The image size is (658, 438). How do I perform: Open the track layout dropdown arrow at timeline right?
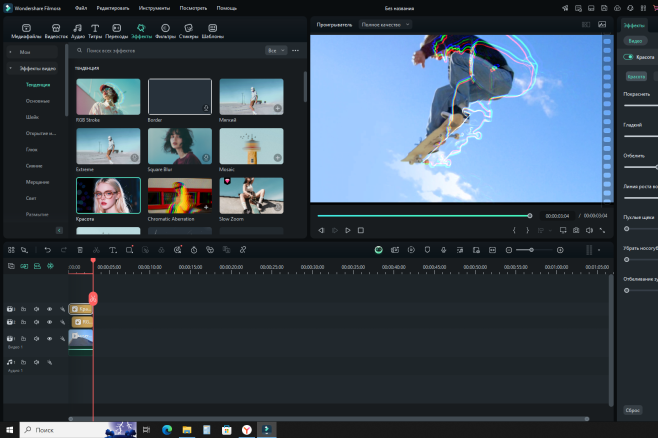click(x=599, y=250)
